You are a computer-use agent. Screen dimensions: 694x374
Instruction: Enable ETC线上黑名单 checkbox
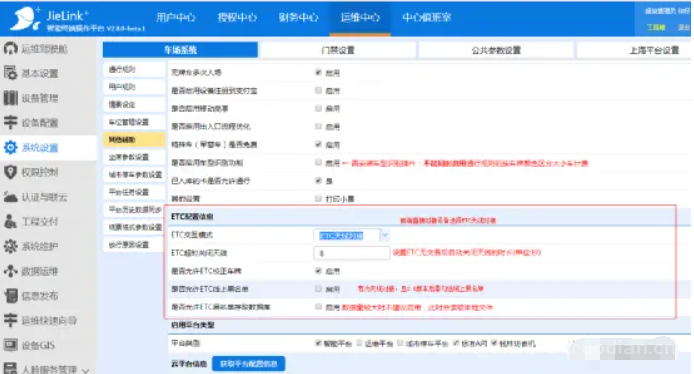[318, 289]
